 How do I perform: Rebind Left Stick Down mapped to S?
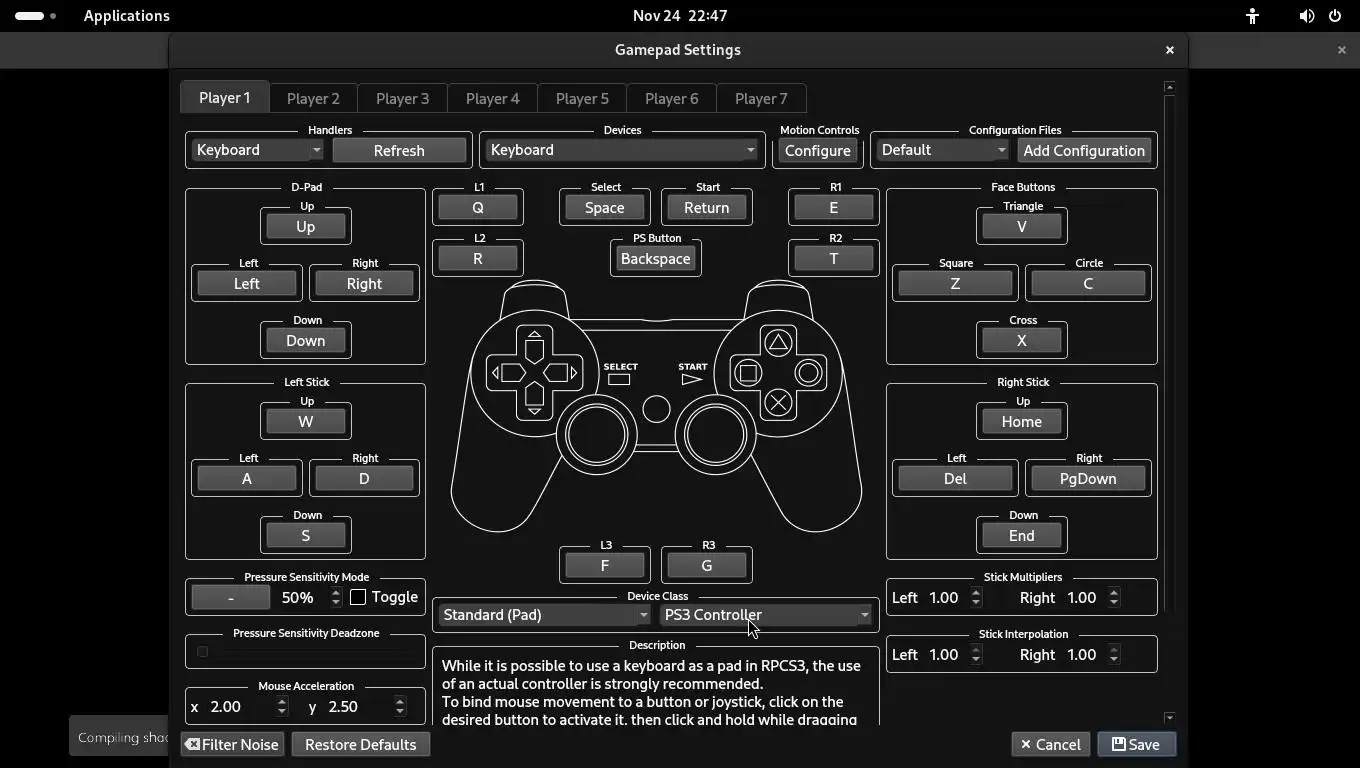tap(305, 536)
